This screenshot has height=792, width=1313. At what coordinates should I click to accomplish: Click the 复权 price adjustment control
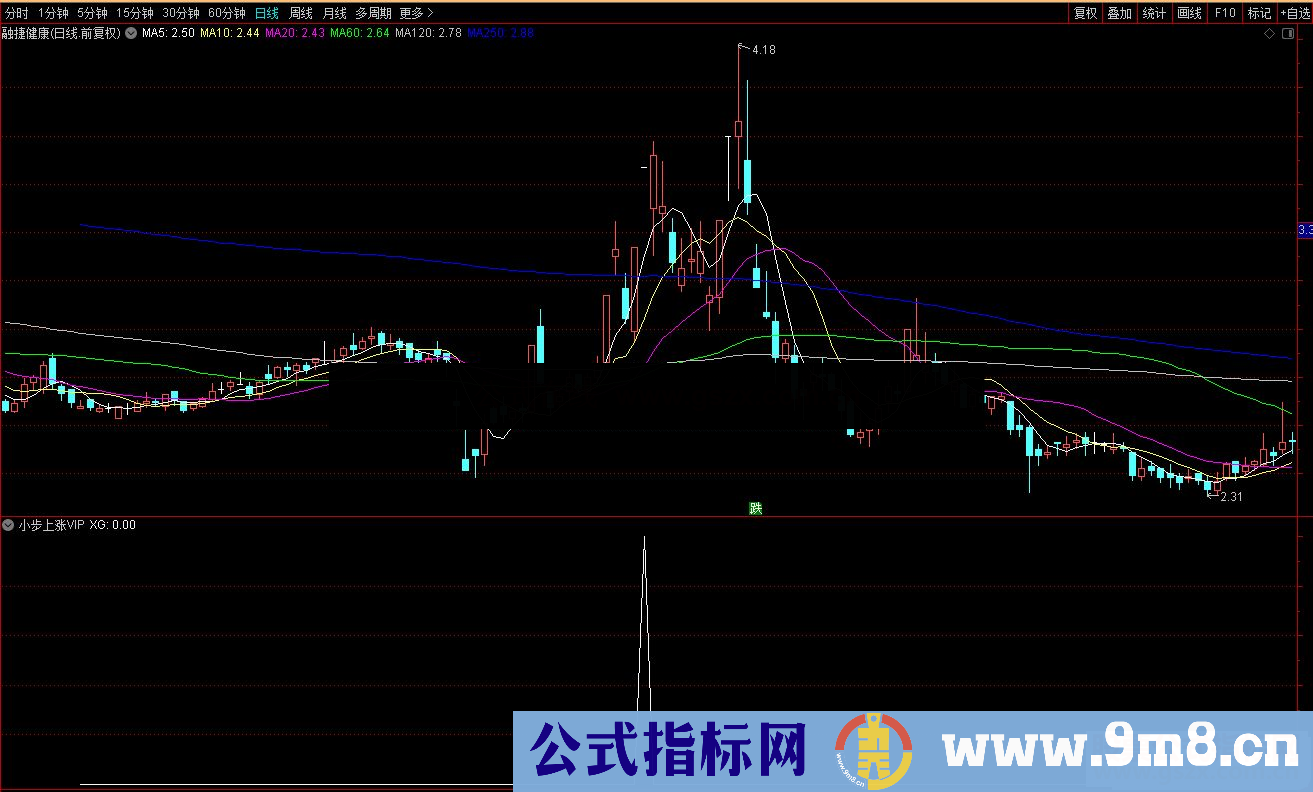pyautogui.click(x=1085, y=12)
